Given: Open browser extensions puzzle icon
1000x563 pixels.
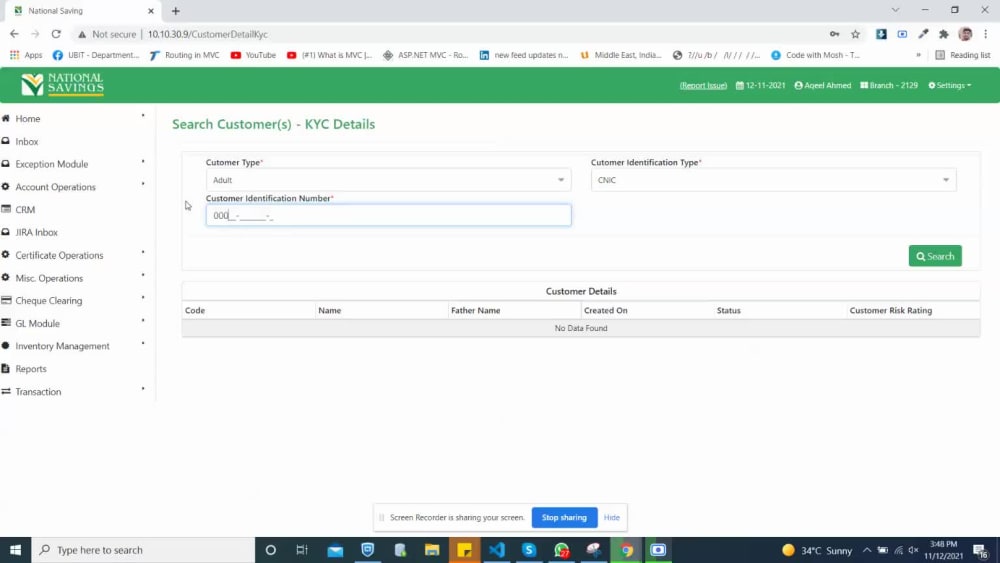Looking at the screenshot, I should (x=944, y=34).
